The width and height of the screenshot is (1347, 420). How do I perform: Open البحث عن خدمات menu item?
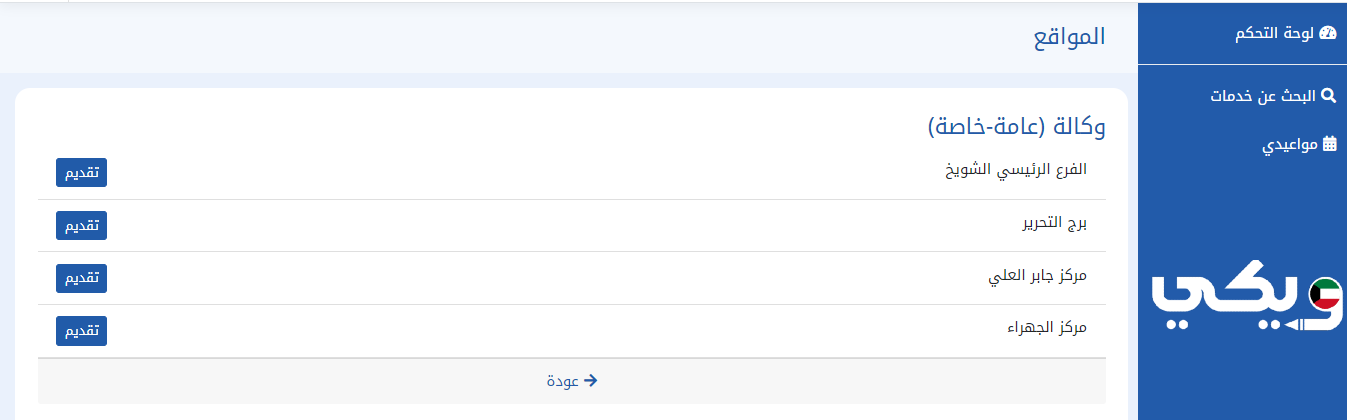tap(1263, 96)
